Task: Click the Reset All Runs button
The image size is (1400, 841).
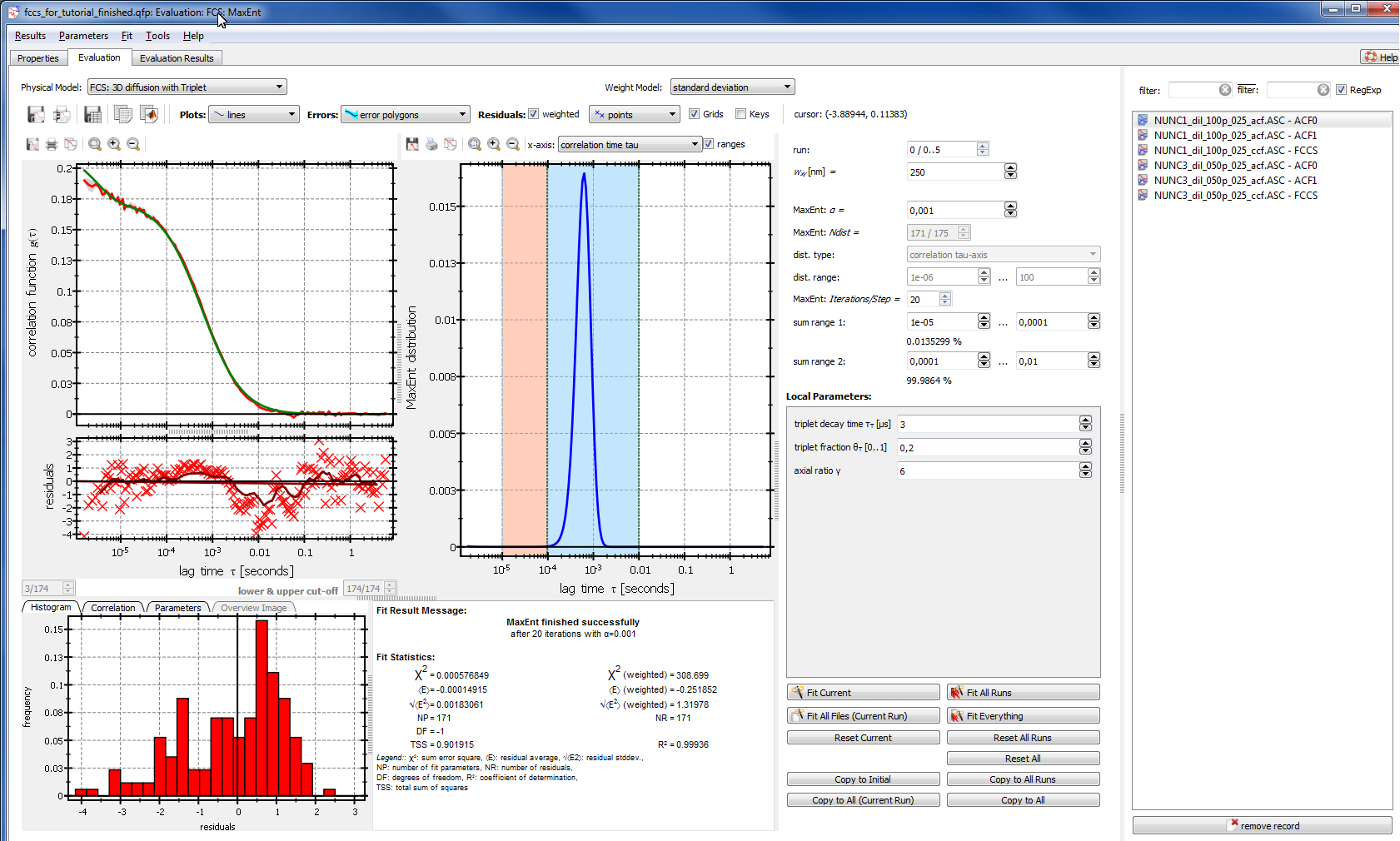Action: click(1022, 738)
